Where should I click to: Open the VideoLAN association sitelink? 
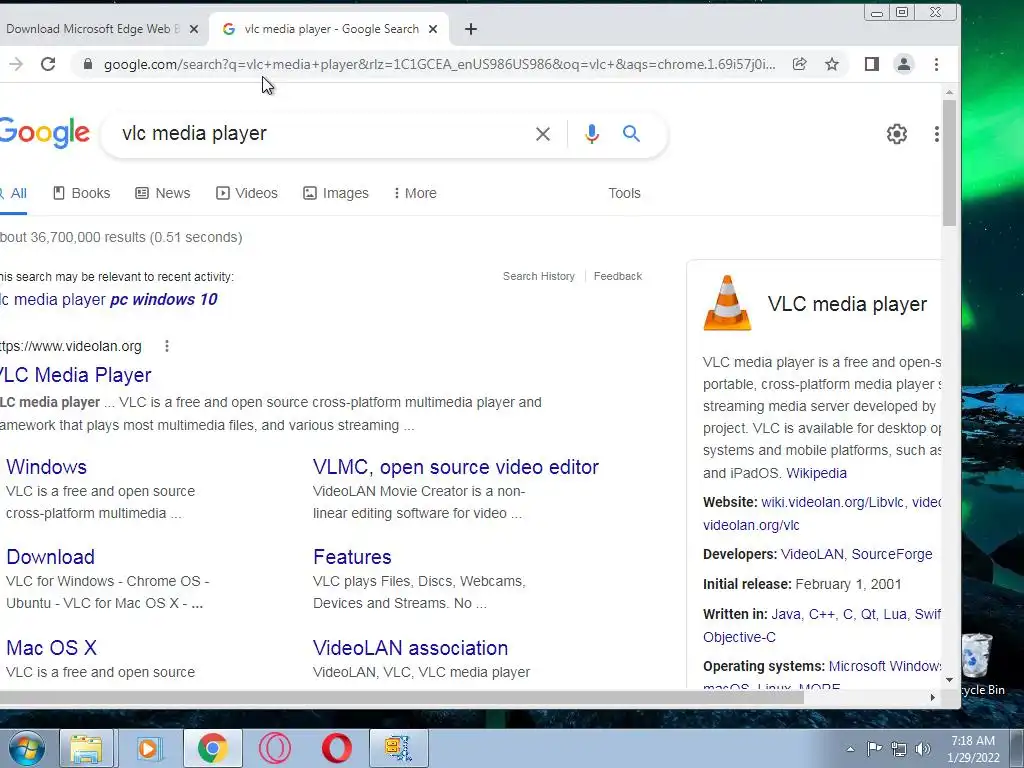click(x=410, y=648)
